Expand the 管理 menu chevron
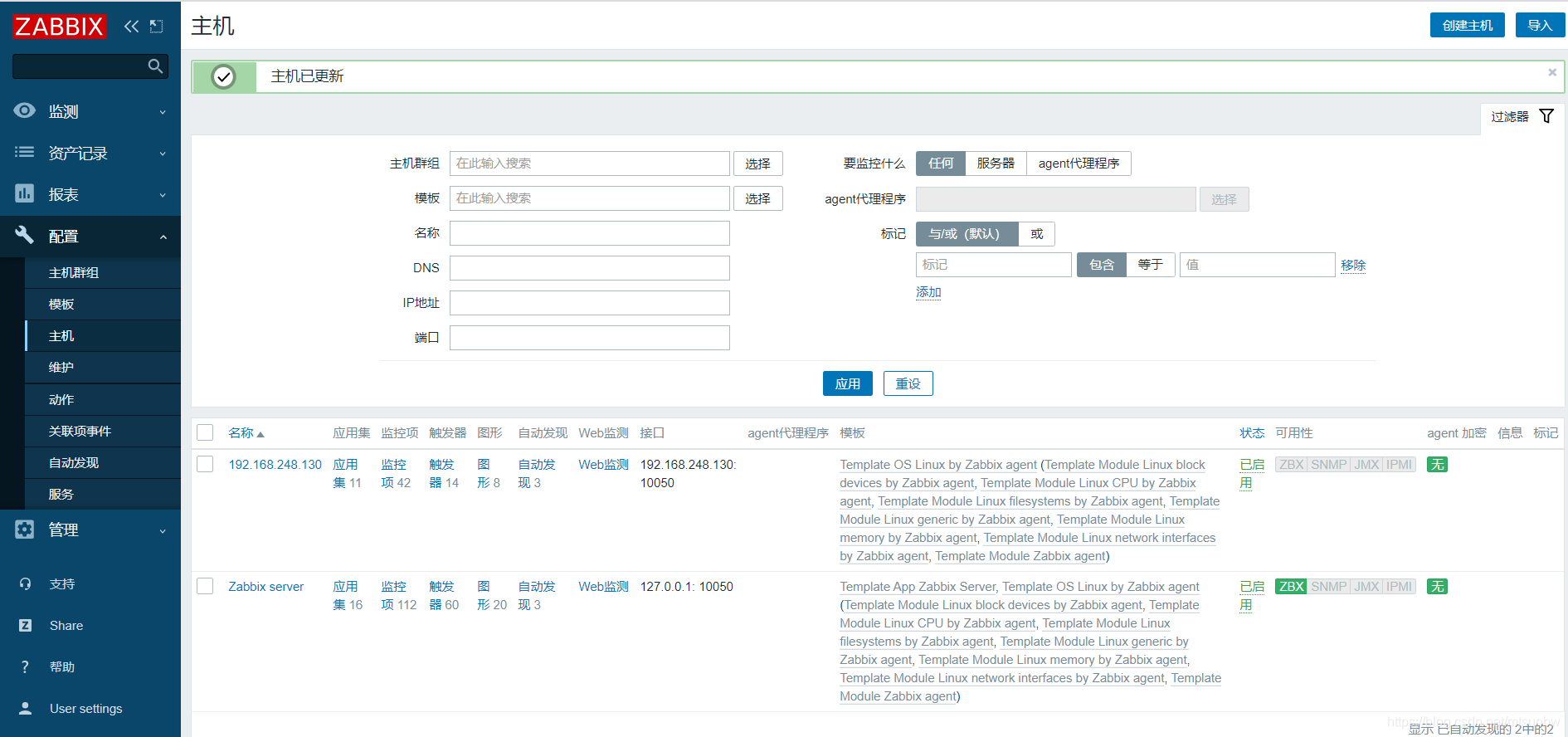Image resolution: width=1568 pixels, height=737 pixels. 163,531
